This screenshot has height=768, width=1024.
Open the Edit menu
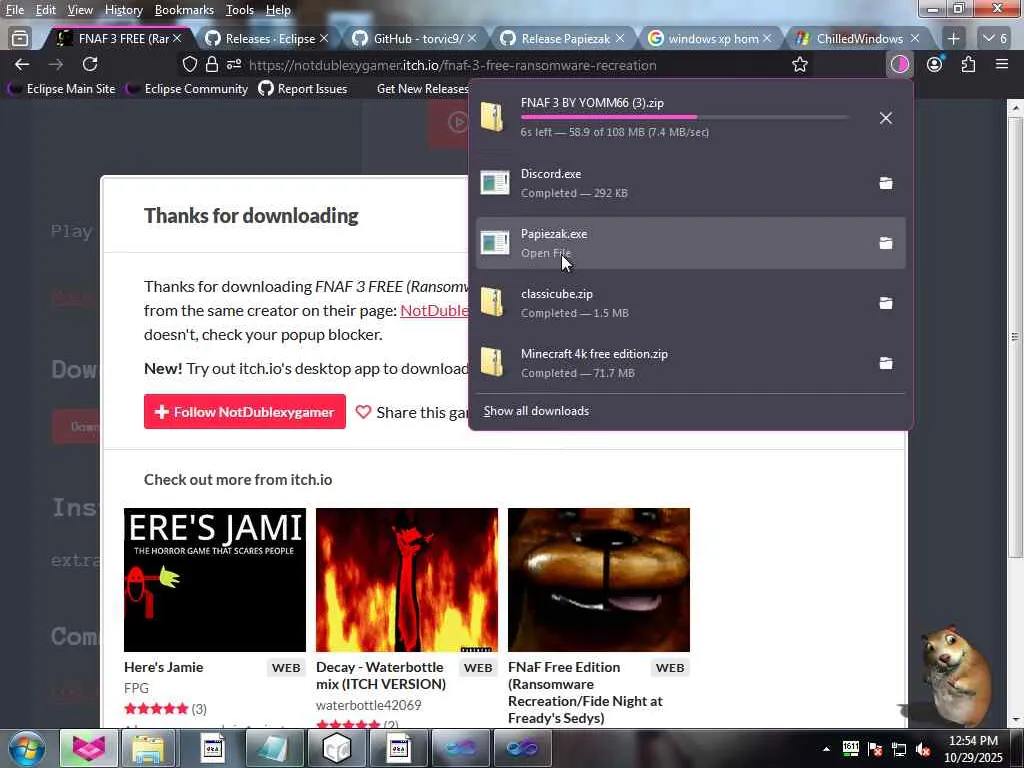point(46,10)
